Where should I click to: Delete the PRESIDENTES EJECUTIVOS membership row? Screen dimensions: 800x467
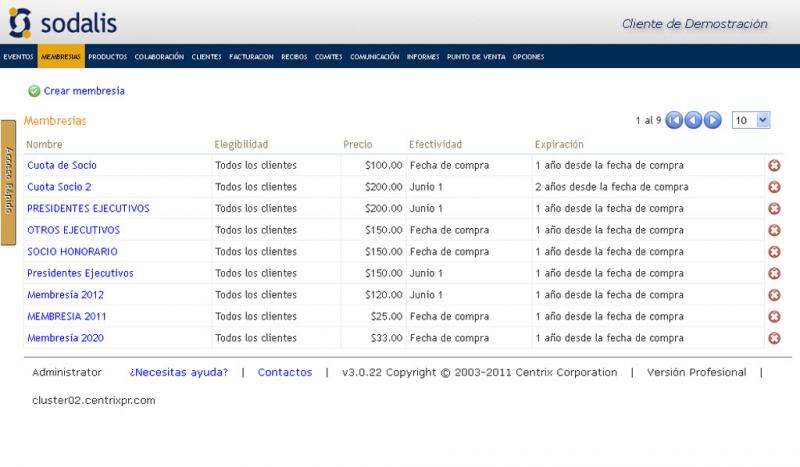(774, 209)
